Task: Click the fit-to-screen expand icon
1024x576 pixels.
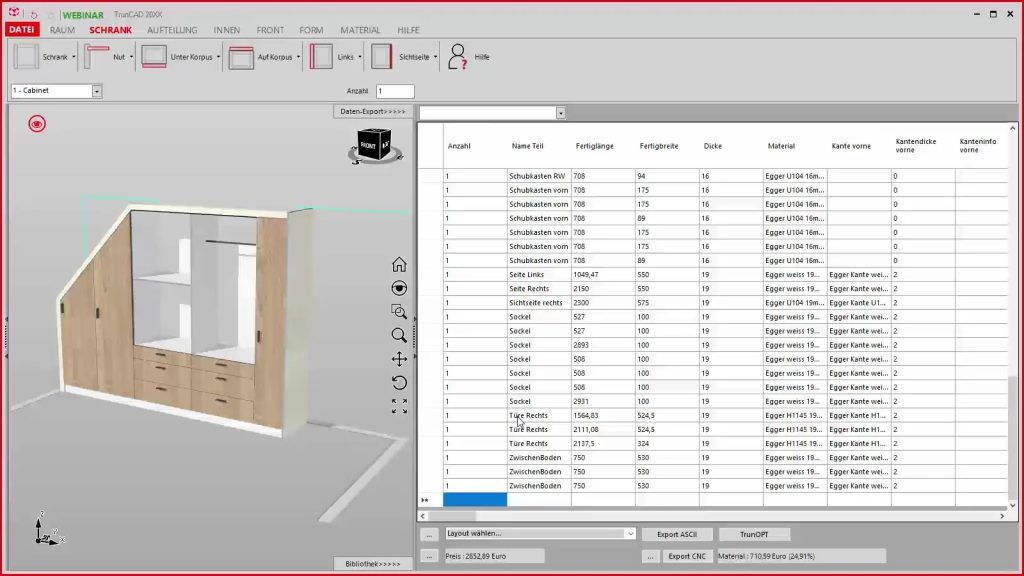Action: 399,406
